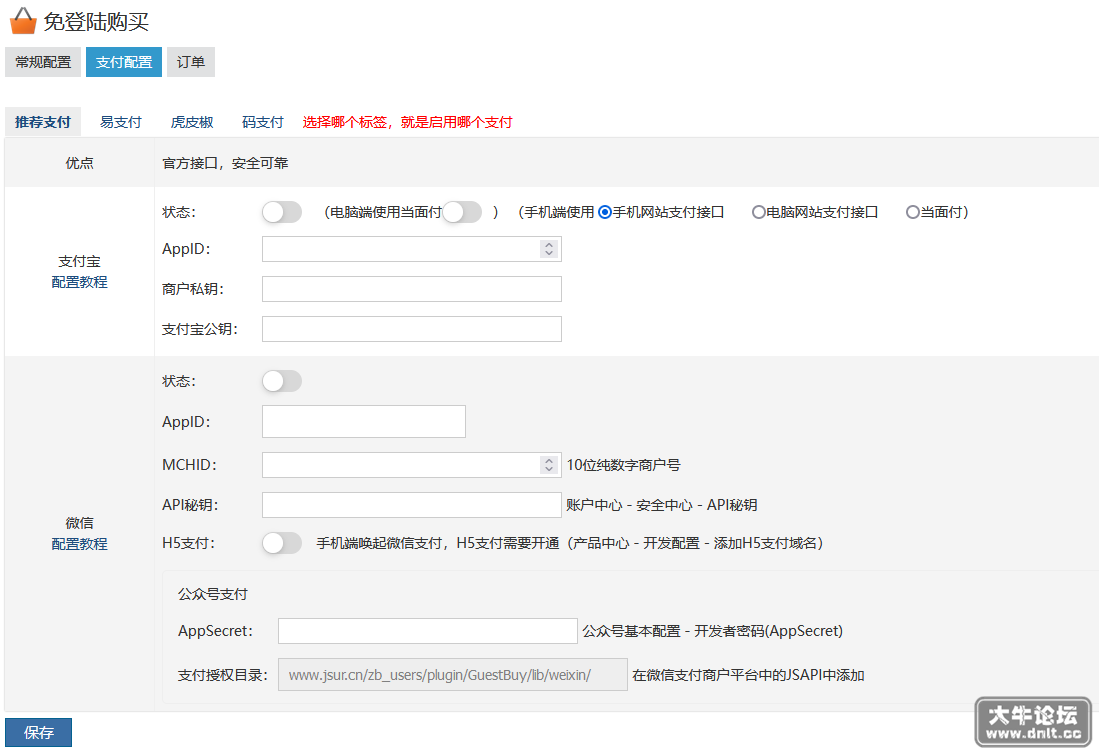The width and height of the screenshot is (1099, 754).
Task: Select the 推荐支付 payment tab
Action: pos(43,122)
